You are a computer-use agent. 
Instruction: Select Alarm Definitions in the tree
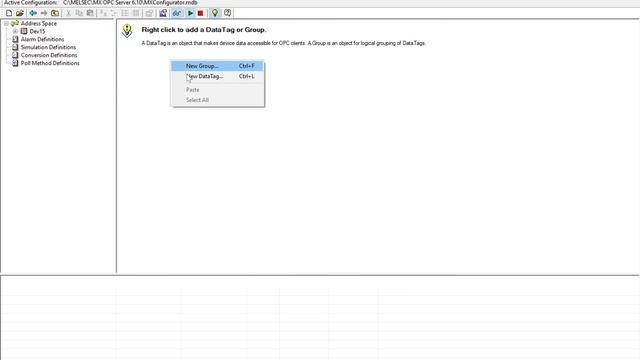tap(42, 39)
